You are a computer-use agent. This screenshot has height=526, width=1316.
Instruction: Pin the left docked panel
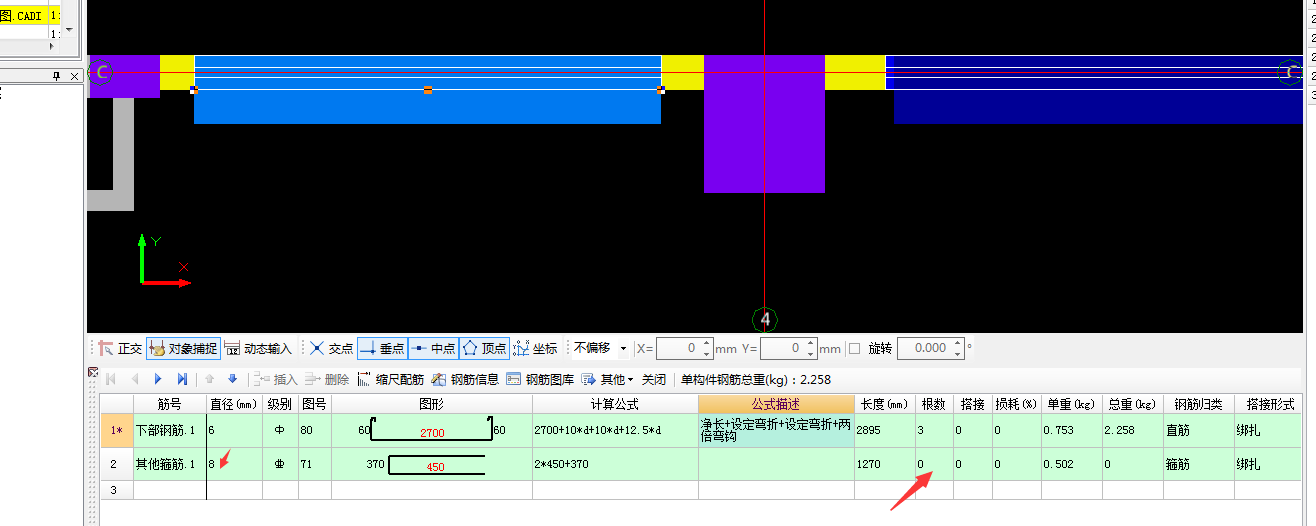click(56, 77)
